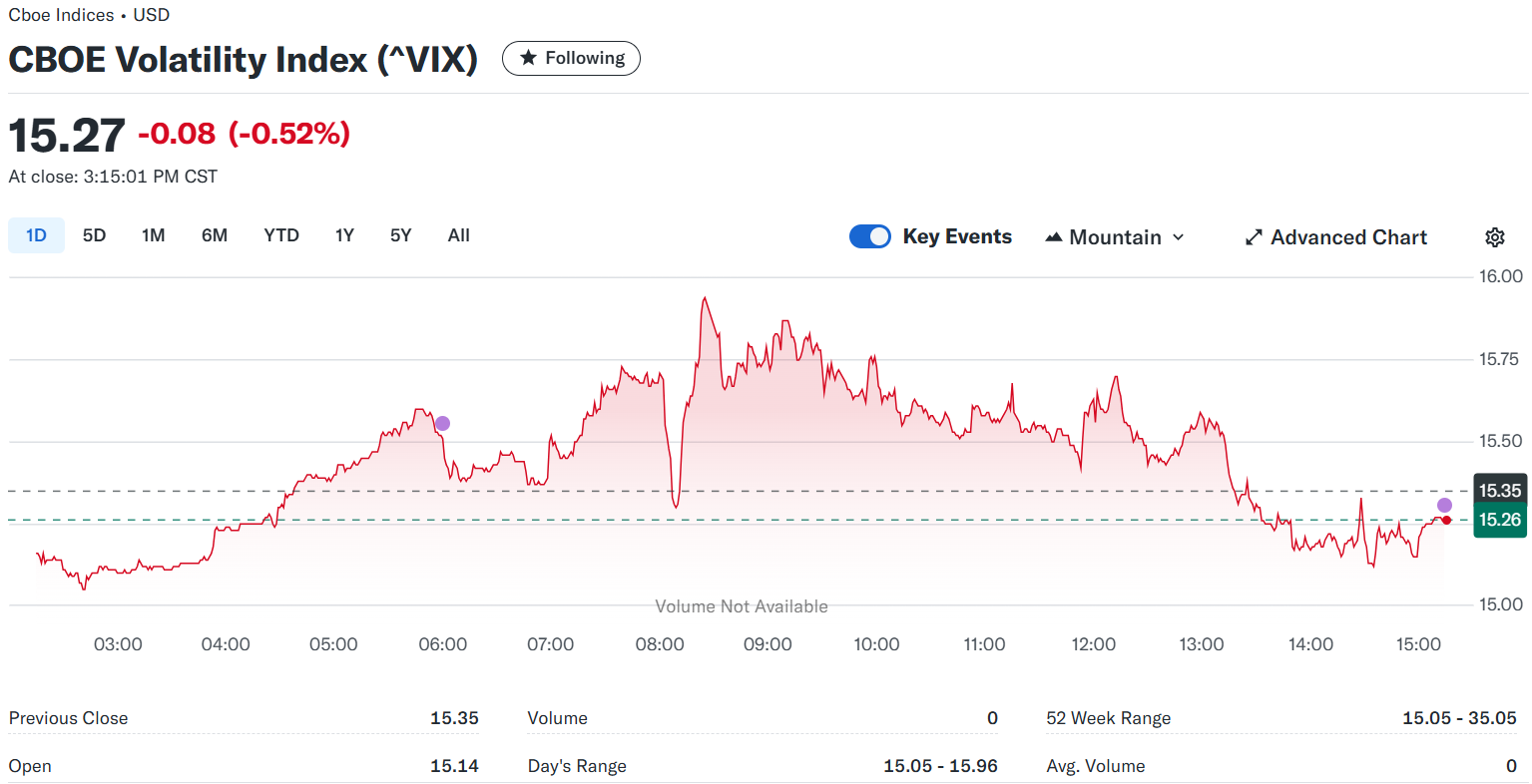Screen dimensions: 1532x784
Task: Select the 1D time range tab
Action: [x=37, y=235]
